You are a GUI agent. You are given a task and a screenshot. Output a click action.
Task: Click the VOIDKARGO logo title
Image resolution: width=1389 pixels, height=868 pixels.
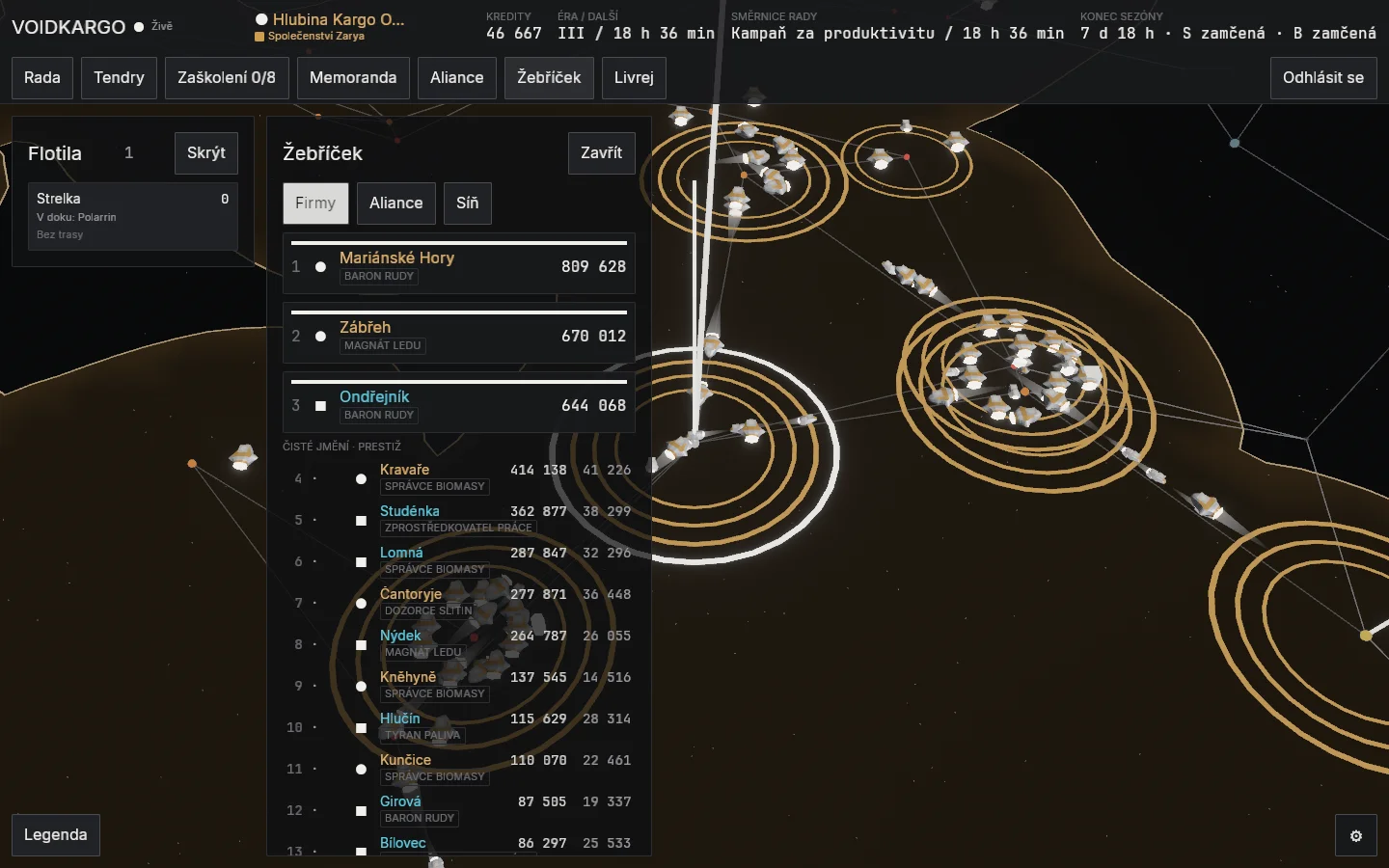coord(68,27)
